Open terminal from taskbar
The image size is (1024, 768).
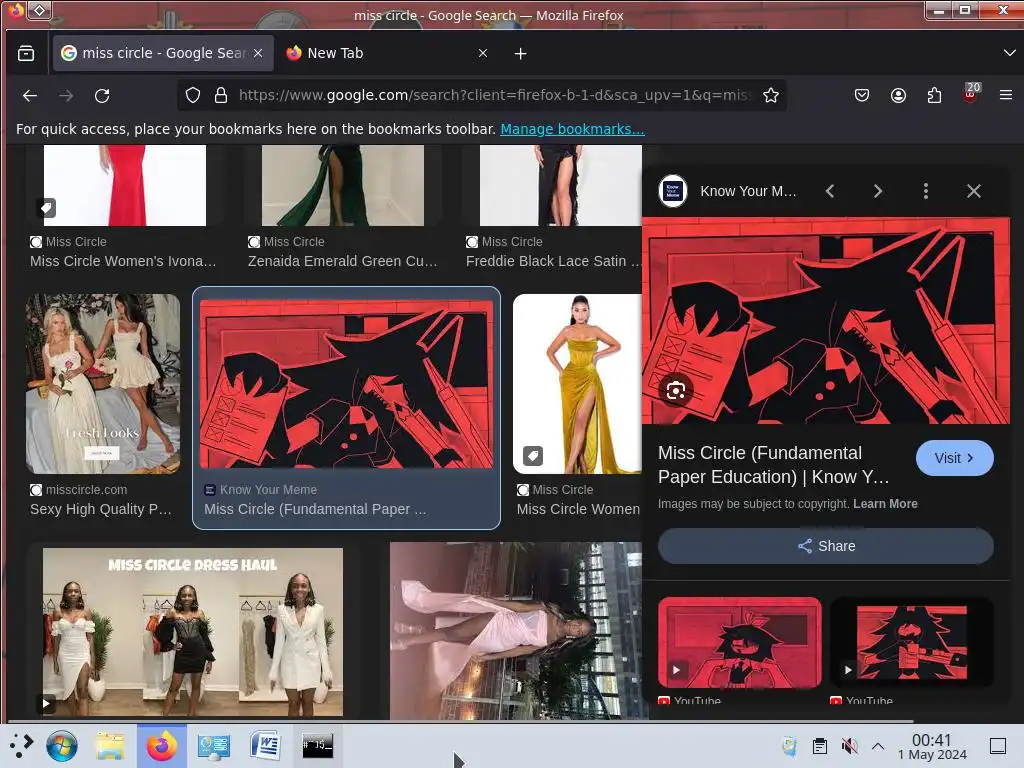[x=317, y=745]
